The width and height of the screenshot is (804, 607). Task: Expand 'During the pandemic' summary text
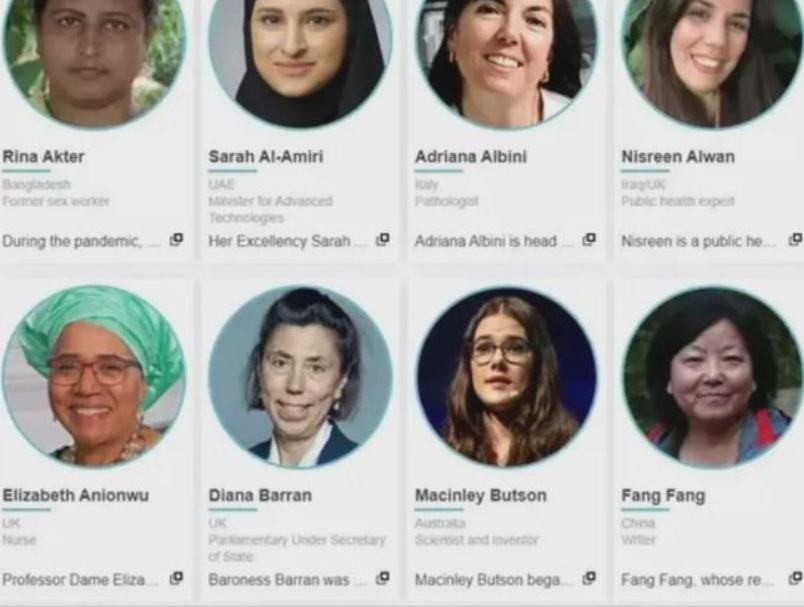click(82, 241)
